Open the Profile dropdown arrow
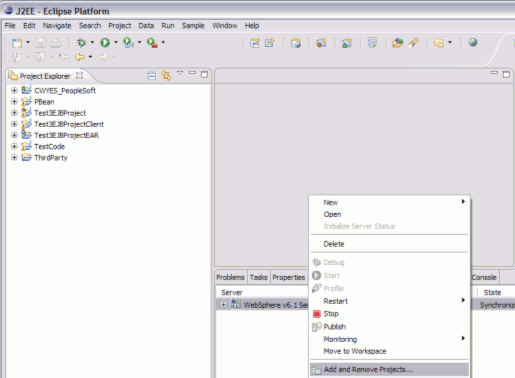Viewport: 515px width, 378px height. point(140,42)
